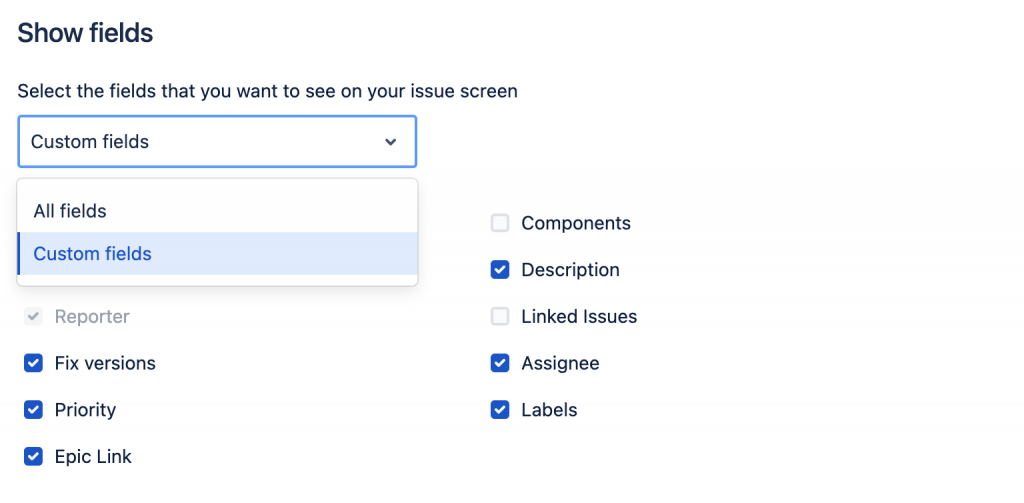Enable the Components checkbox
Image resolution: width=1024 pixels, height=503 pixels.
[500, 223]
